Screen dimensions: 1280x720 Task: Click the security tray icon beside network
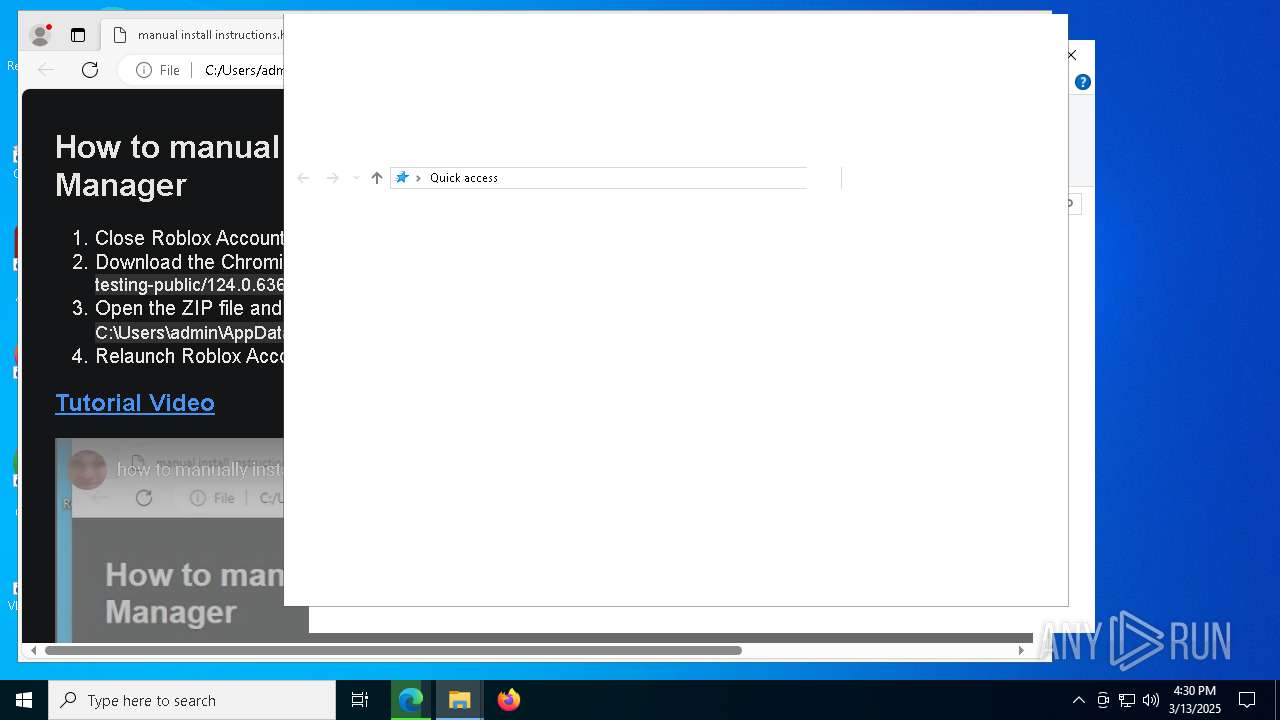click(x=1103, y=700)
